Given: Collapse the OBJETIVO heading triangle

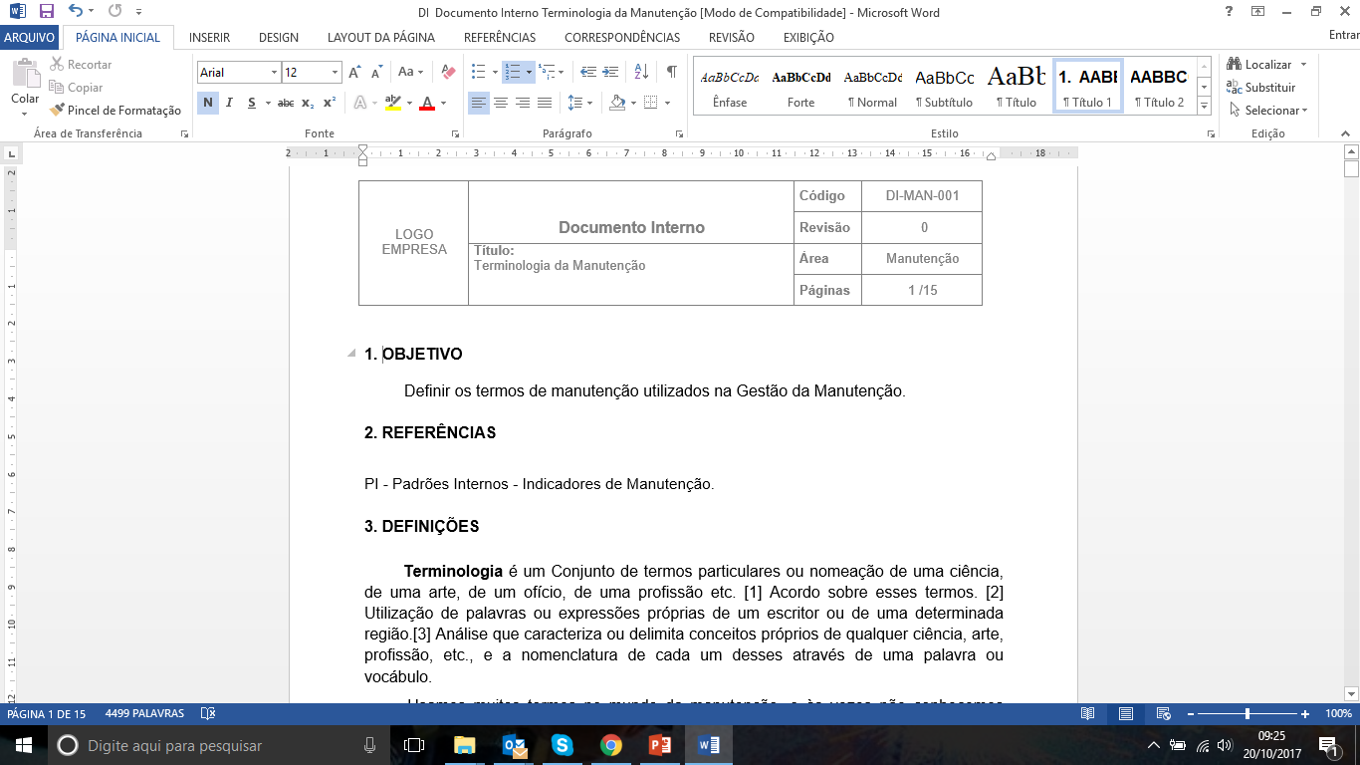Looking at the screenshot, I should [x=352, y=353].
